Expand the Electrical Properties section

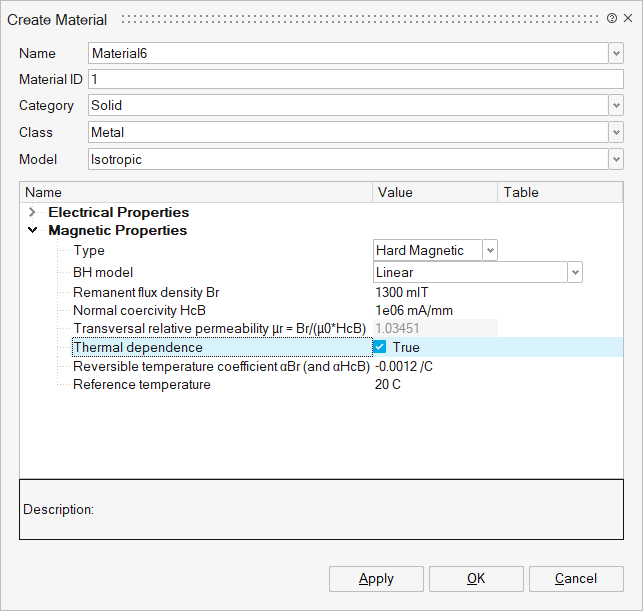pos(33,212)
